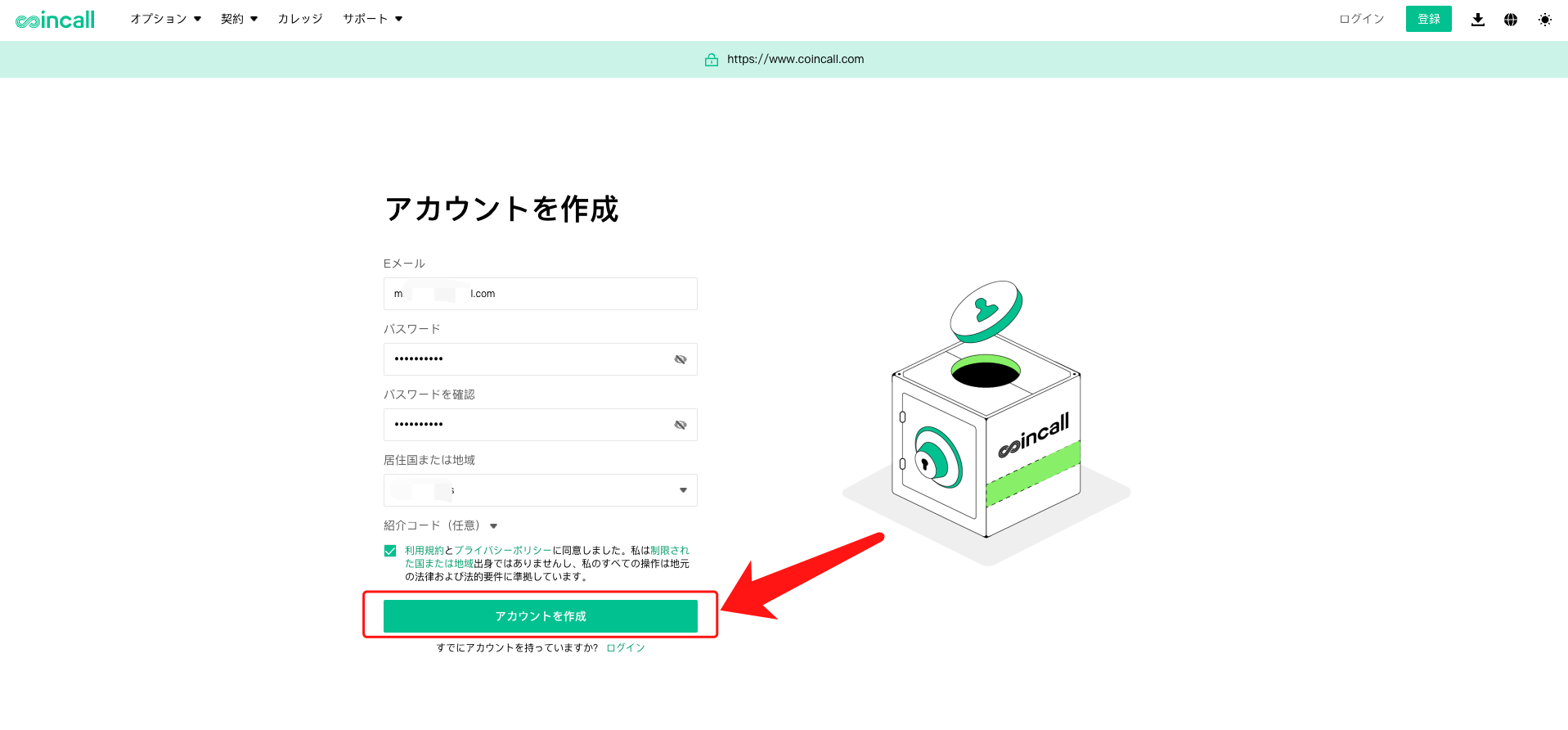This screenshot has width=1568, height=730.
Task: Open the language globe icon
Action: (x=1511, y=20)
